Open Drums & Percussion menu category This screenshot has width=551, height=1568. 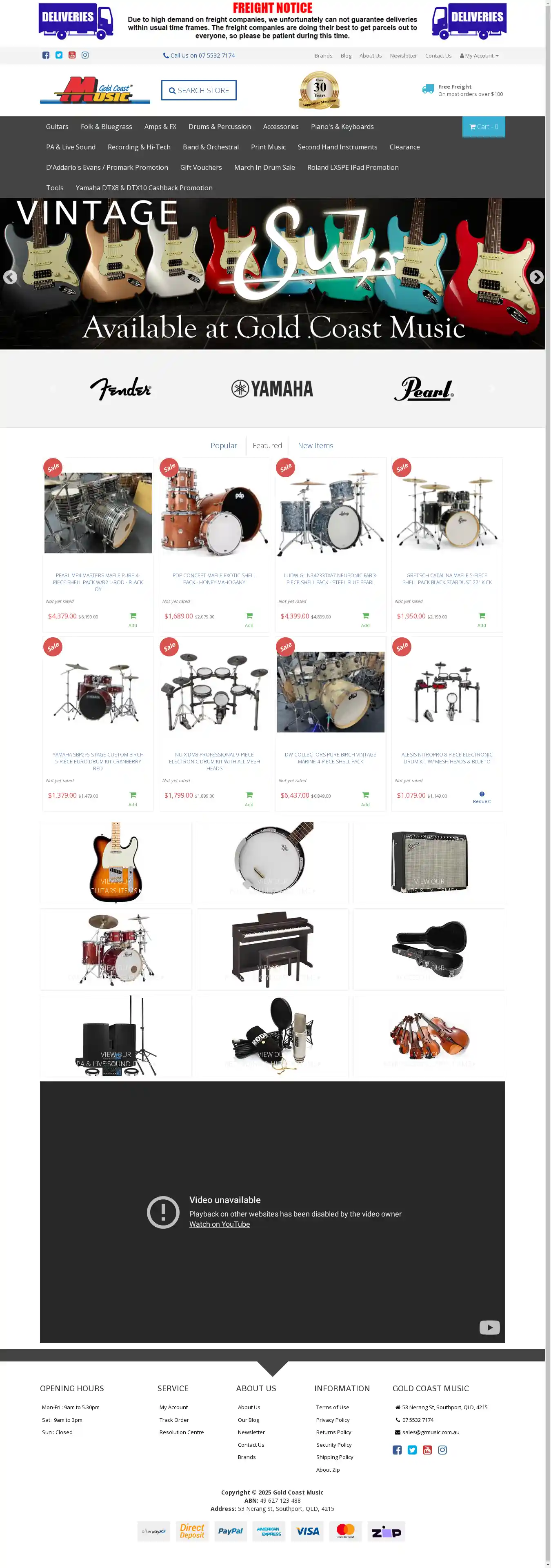click(x=220, y=127)
